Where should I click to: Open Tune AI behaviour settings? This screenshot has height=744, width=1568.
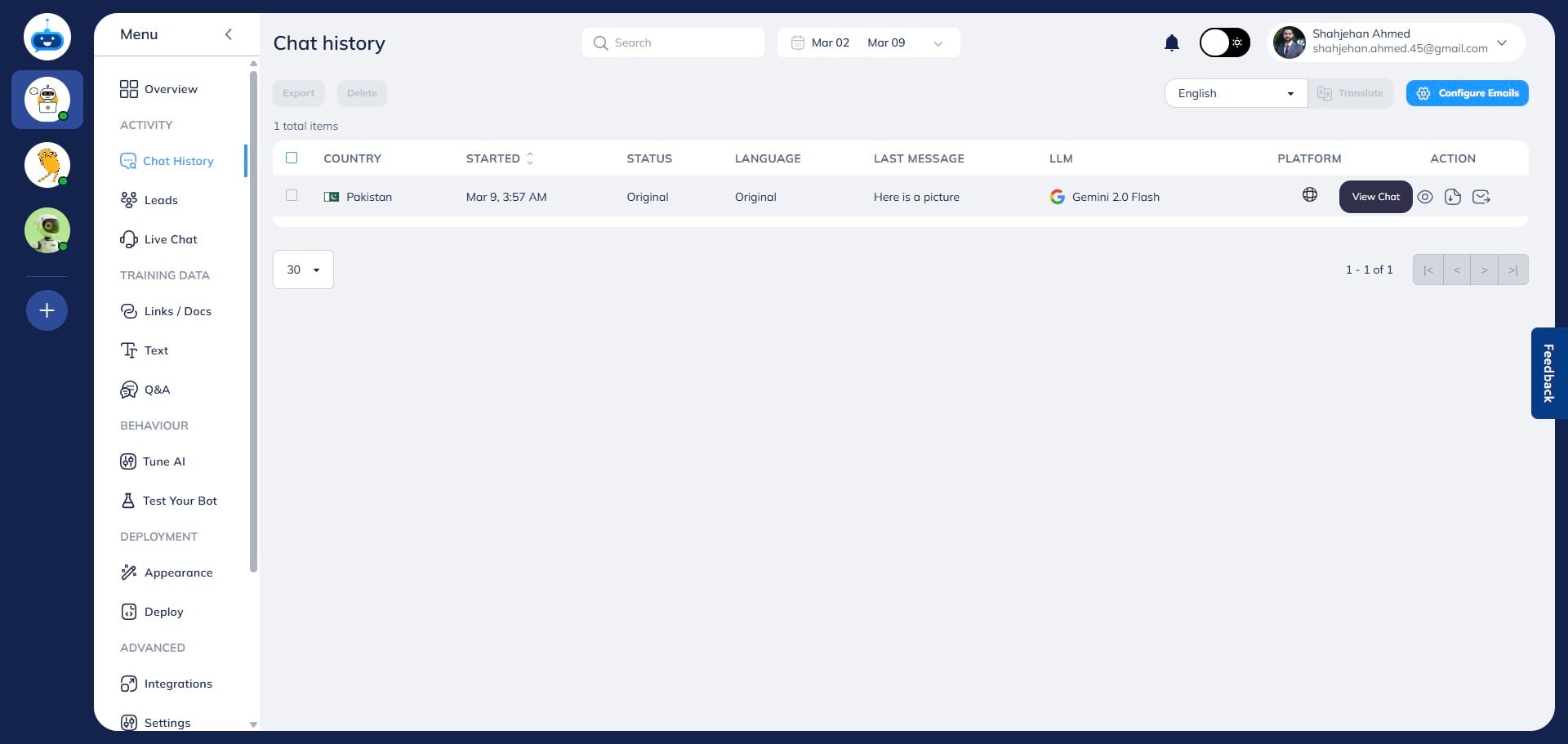pyautogui.click(x=163, y=461)
